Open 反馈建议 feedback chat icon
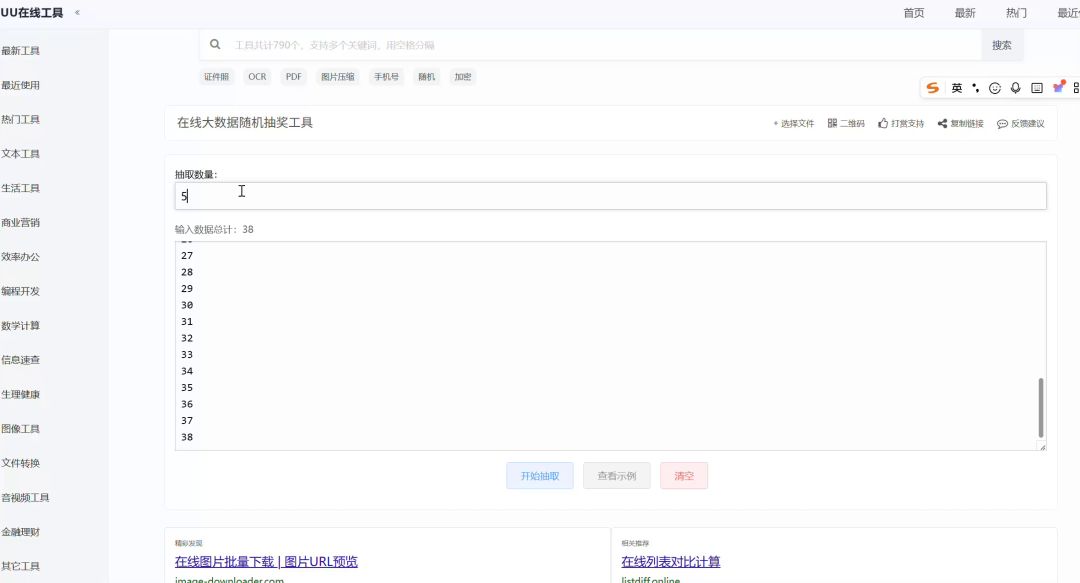1080x583 pixels. tap(1002, 124)
